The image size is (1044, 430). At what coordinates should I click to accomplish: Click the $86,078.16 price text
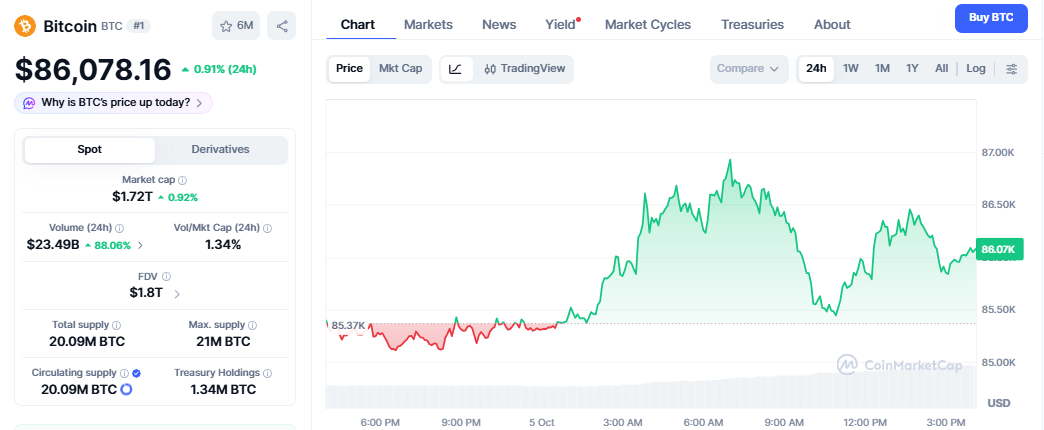tap(93, 69)
